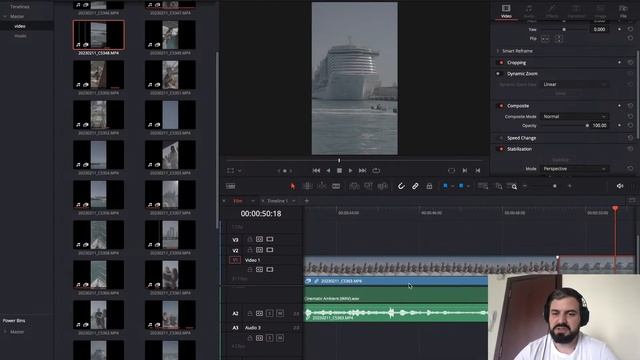Reset the Cropping section
640x360 pixels.
click(x=630, y=63)
